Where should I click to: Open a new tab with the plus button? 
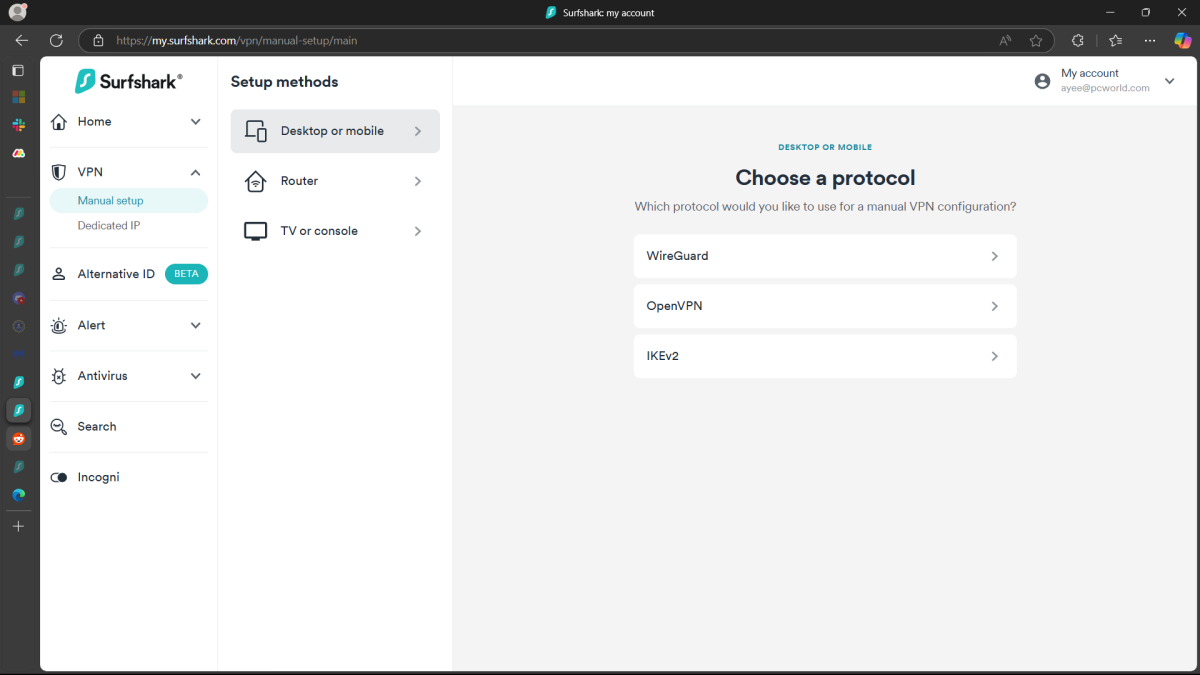pyautogui.click(x=18, y=526)
